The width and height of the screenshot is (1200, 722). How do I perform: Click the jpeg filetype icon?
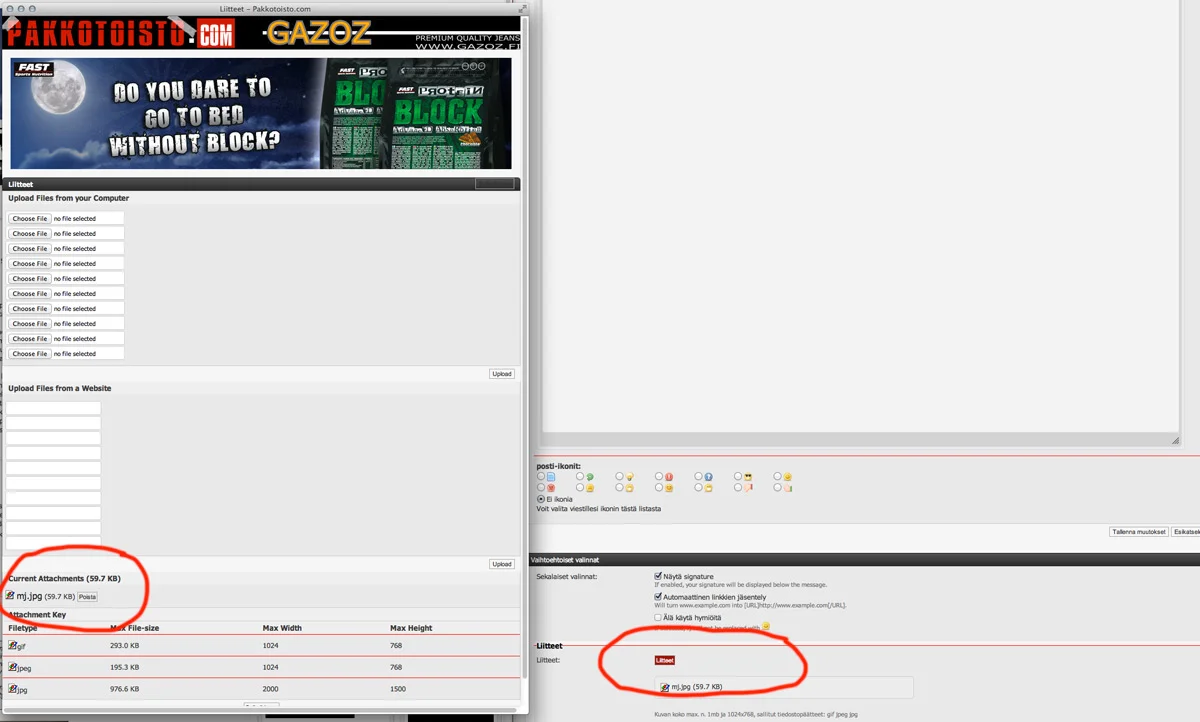13,667
